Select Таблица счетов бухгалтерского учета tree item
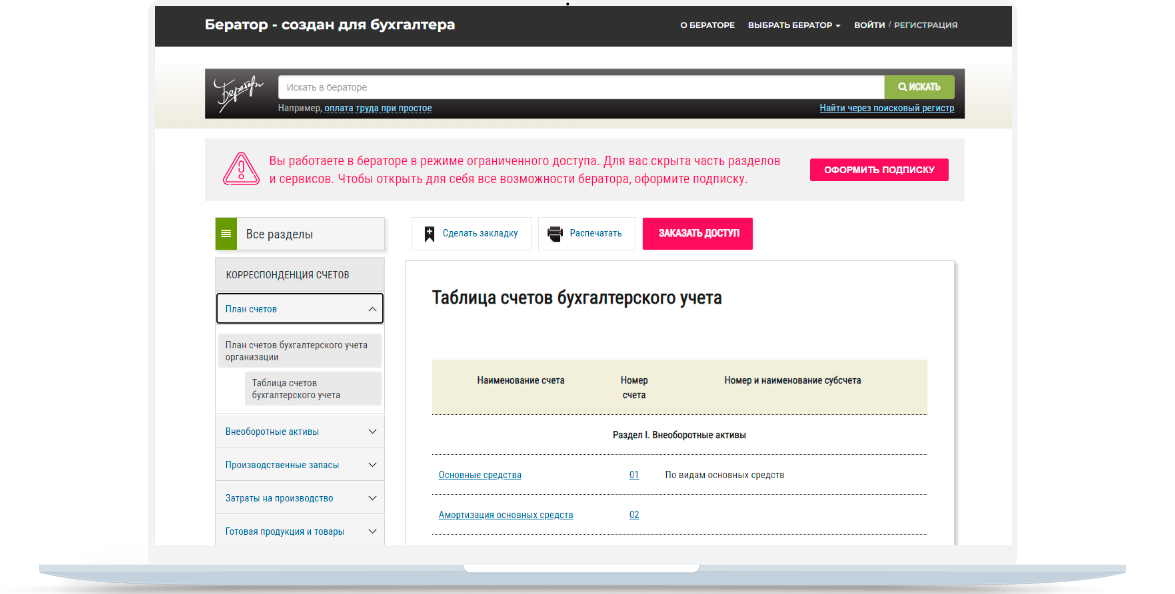The height and width of the screenshot is (594, 1175). (313, 389)
